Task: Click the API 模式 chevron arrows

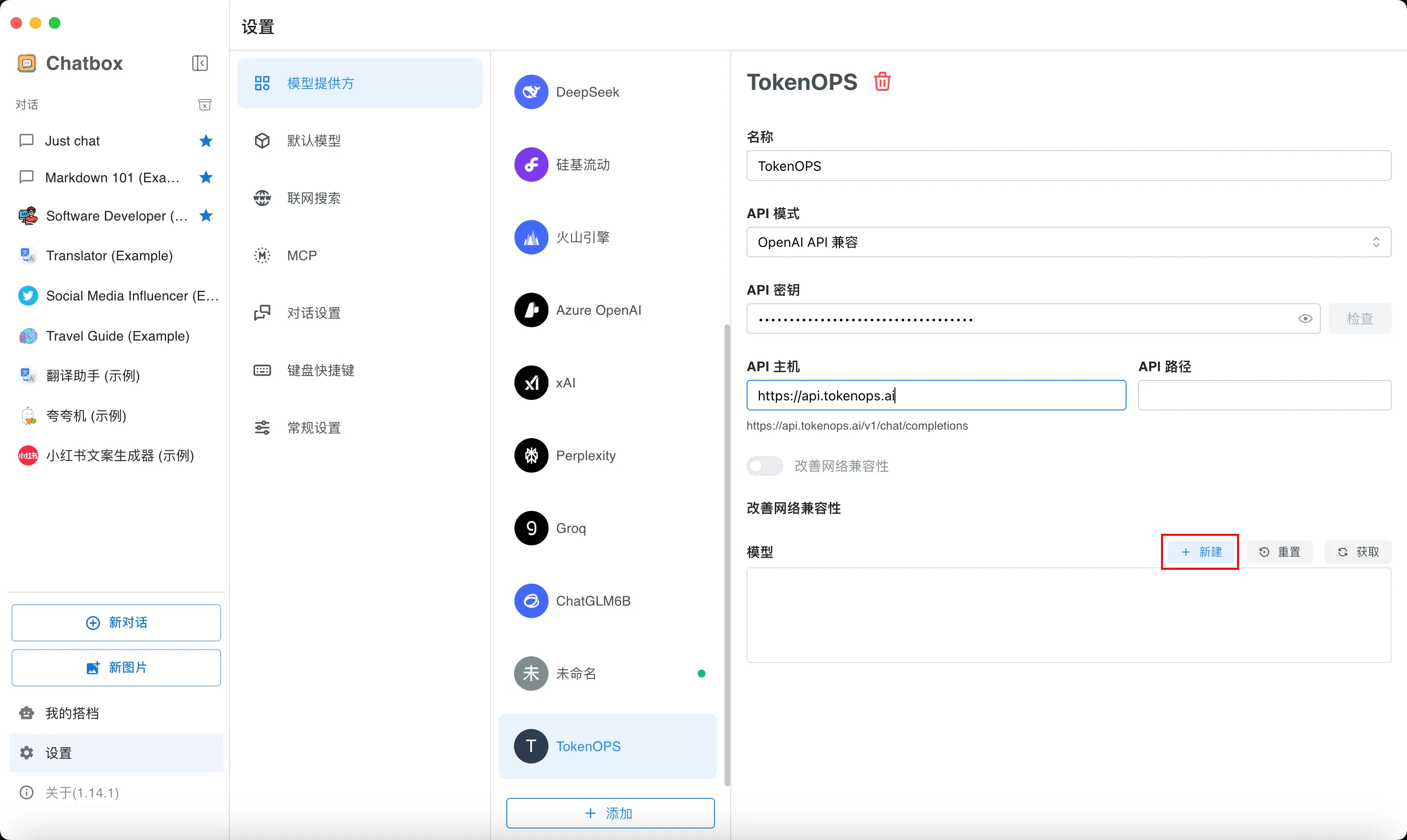Action: (1376, 242)
